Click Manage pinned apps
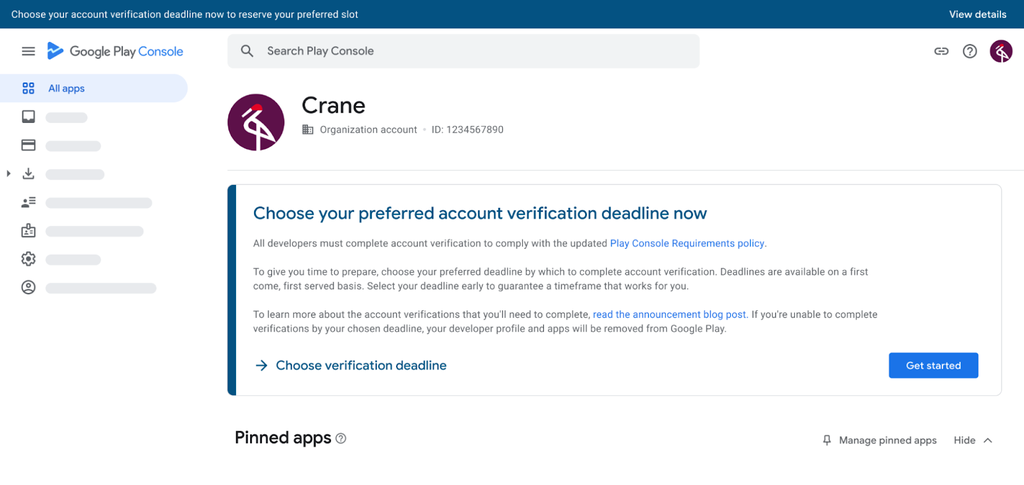The width and height of the screenshot is (1024, 485). (x=879, y=440)
